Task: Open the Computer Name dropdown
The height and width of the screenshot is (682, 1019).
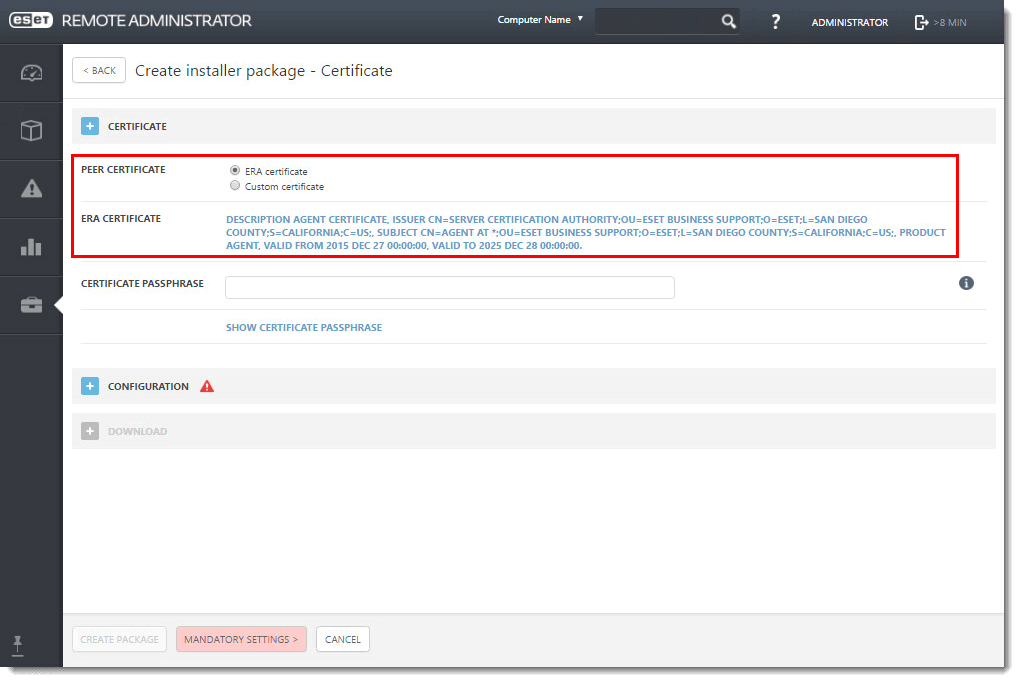Action: click(540, 20)
